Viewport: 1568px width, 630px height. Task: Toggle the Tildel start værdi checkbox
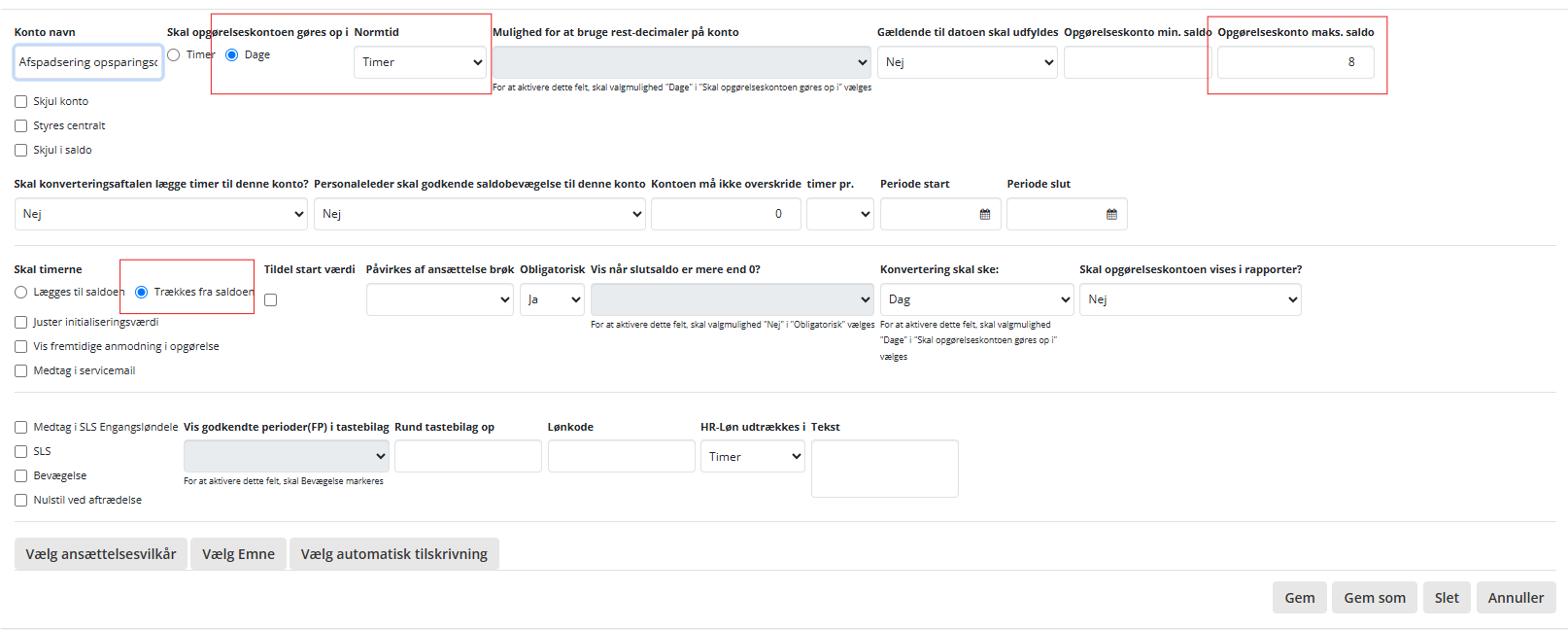(x=271, y=300)
